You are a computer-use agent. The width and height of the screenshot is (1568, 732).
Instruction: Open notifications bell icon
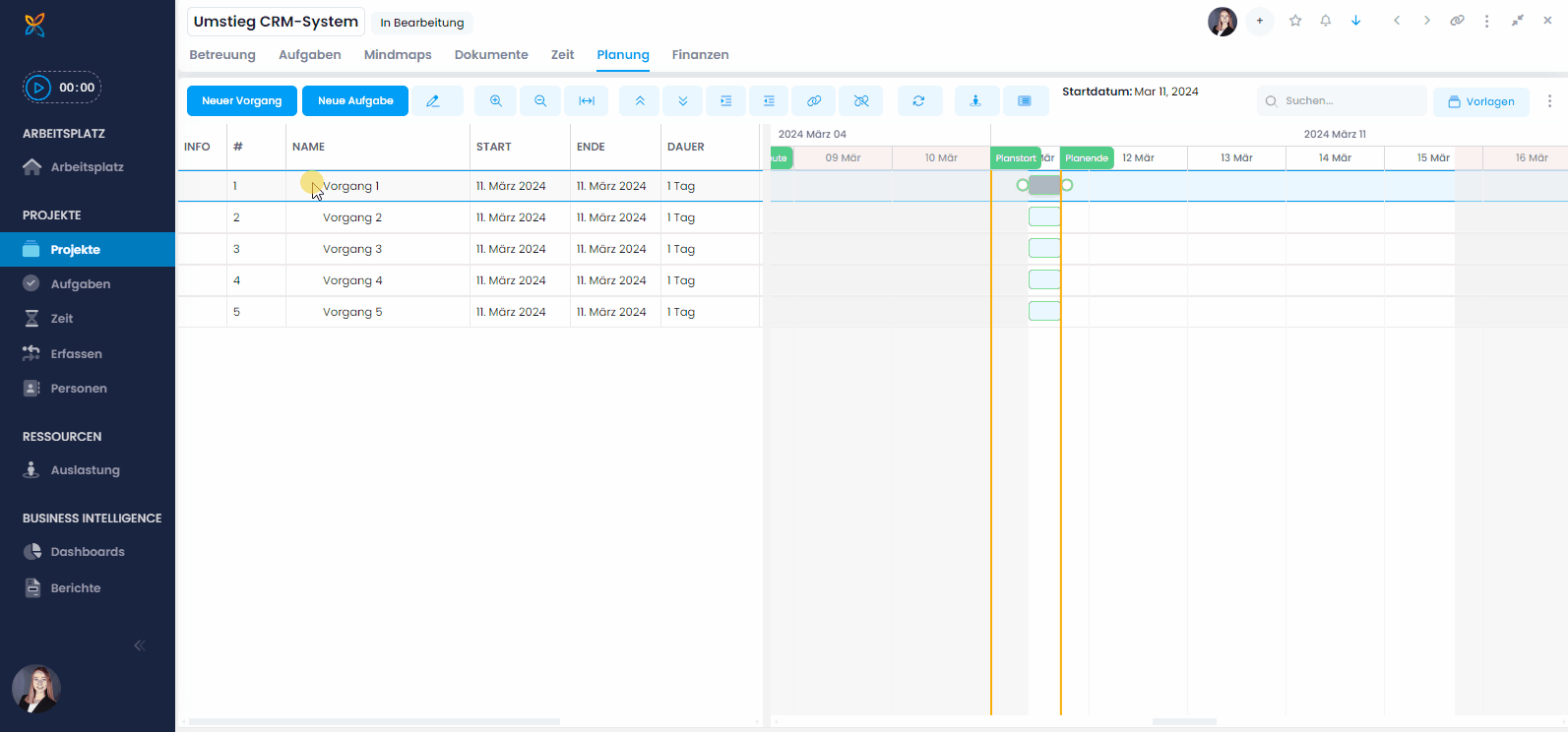(1326, 21)
